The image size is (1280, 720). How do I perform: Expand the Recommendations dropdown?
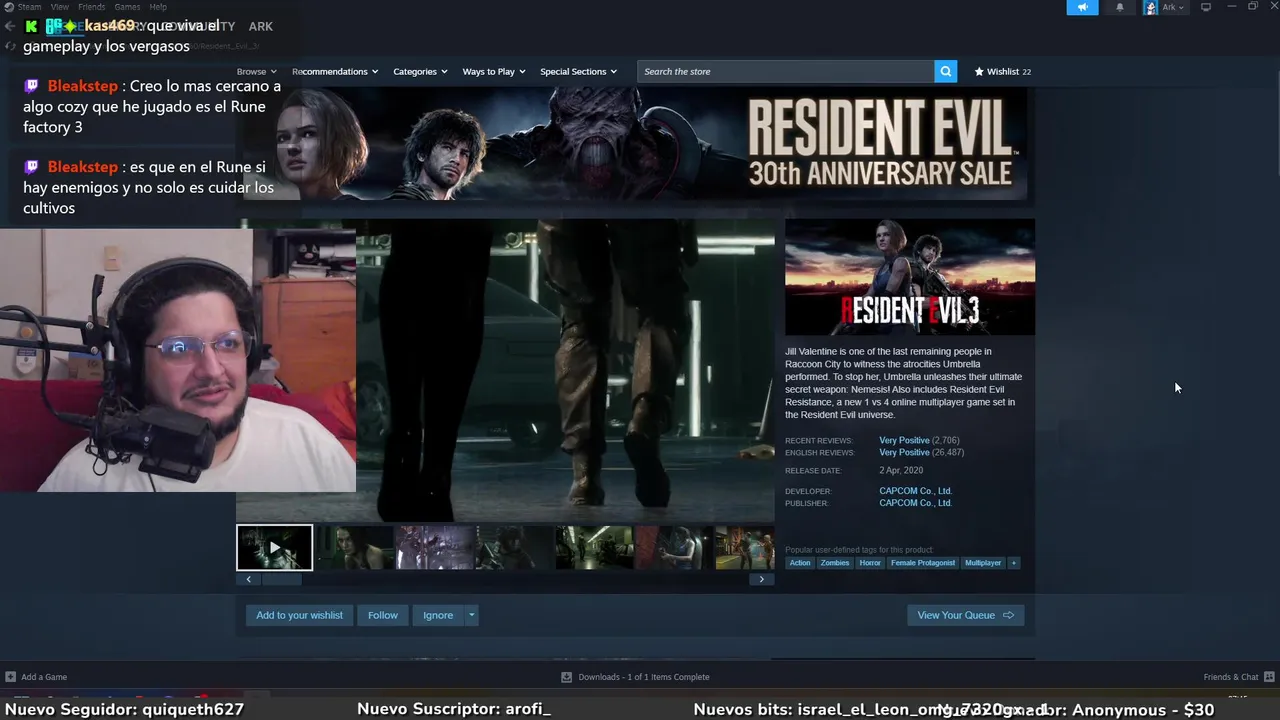(x=335, y=72)
